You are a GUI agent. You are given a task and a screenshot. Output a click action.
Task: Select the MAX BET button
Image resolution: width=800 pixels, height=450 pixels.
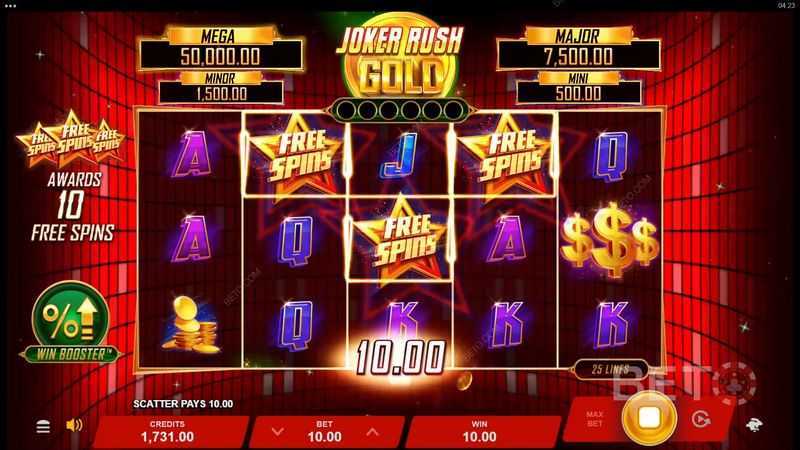[594, 419]
